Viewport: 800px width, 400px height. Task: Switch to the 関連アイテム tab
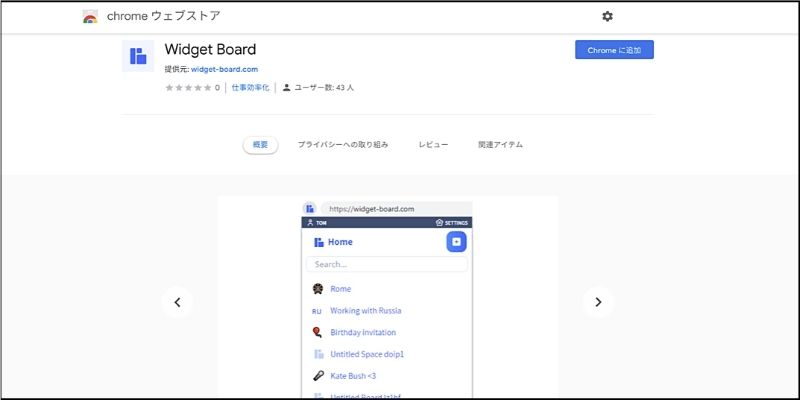[x=501, y=145]
